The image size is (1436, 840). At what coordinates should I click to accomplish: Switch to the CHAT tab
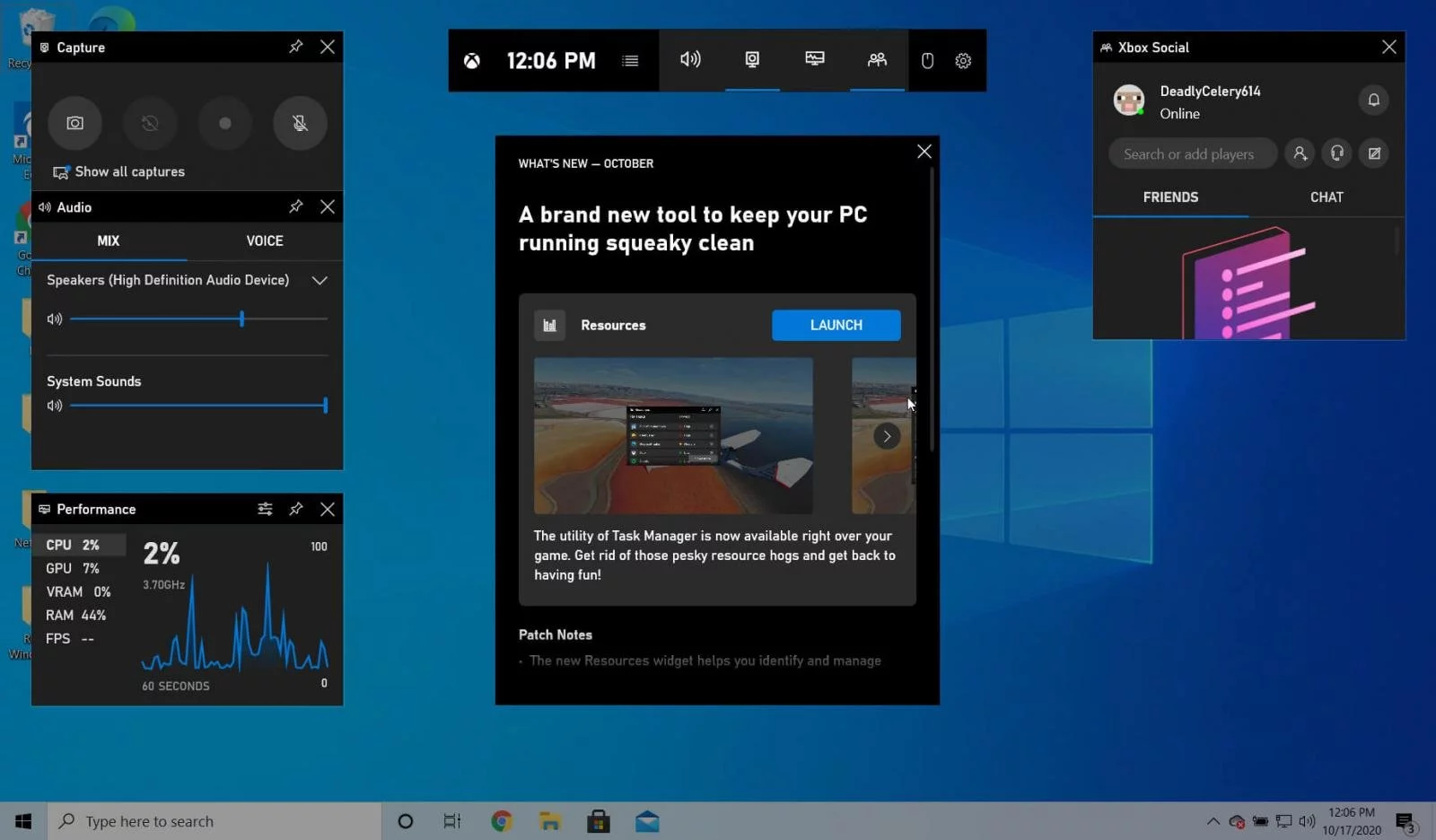click(1327, 197)
